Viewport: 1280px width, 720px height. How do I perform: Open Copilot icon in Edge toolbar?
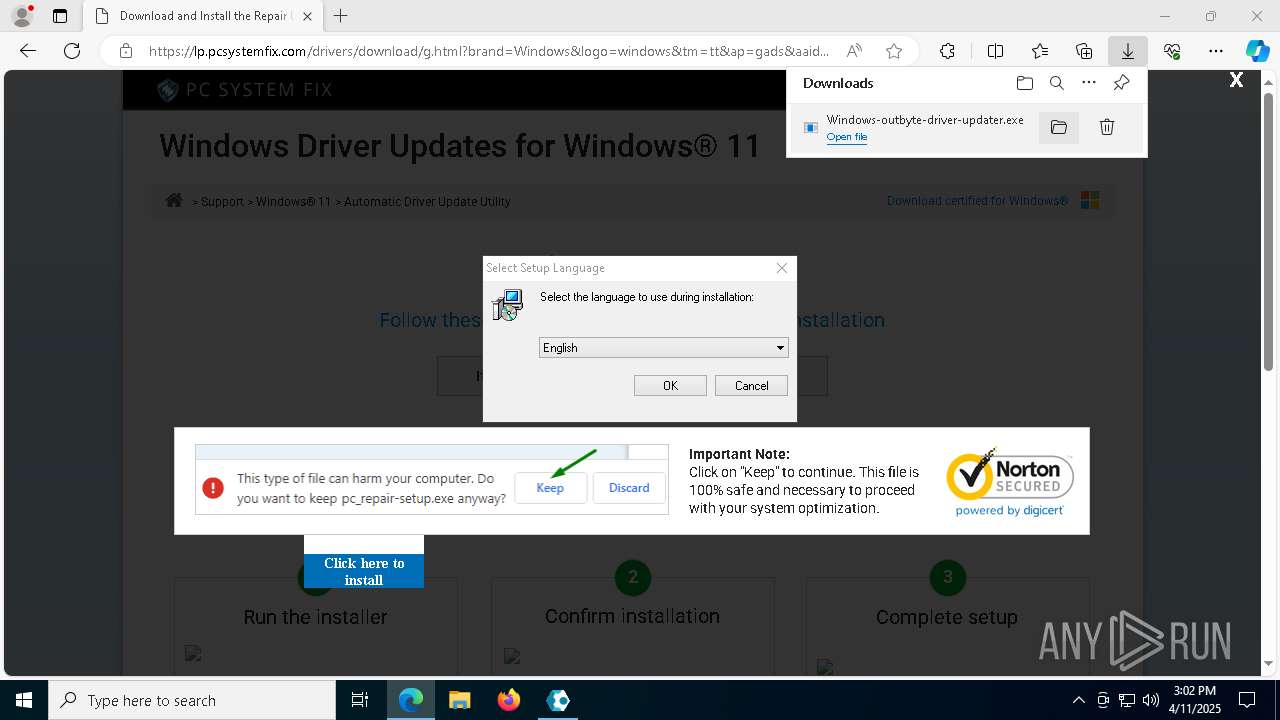pos(1257,51)
